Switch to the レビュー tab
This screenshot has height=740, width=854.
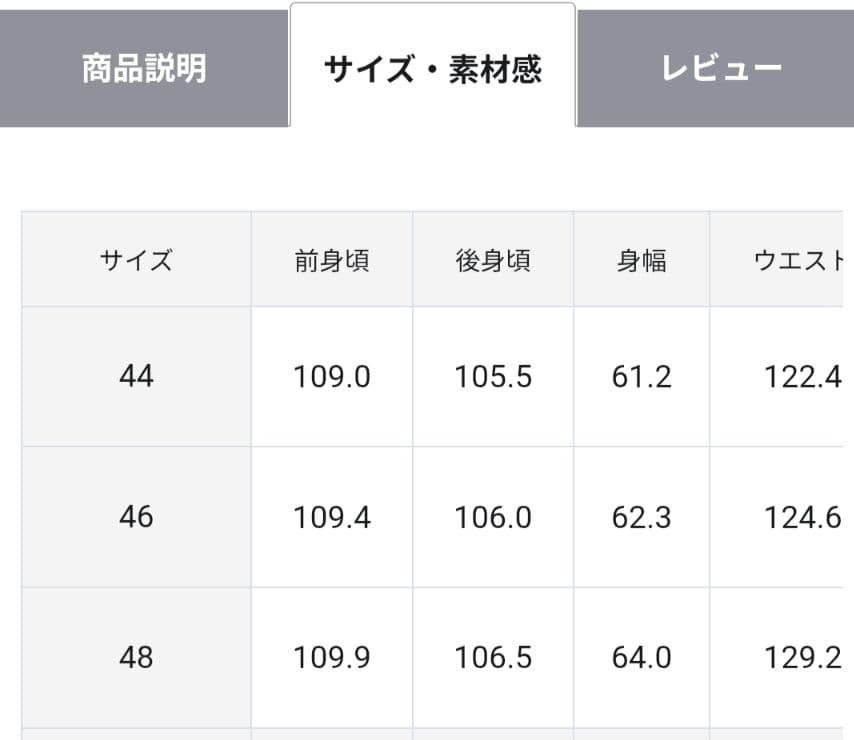point(720,69)
